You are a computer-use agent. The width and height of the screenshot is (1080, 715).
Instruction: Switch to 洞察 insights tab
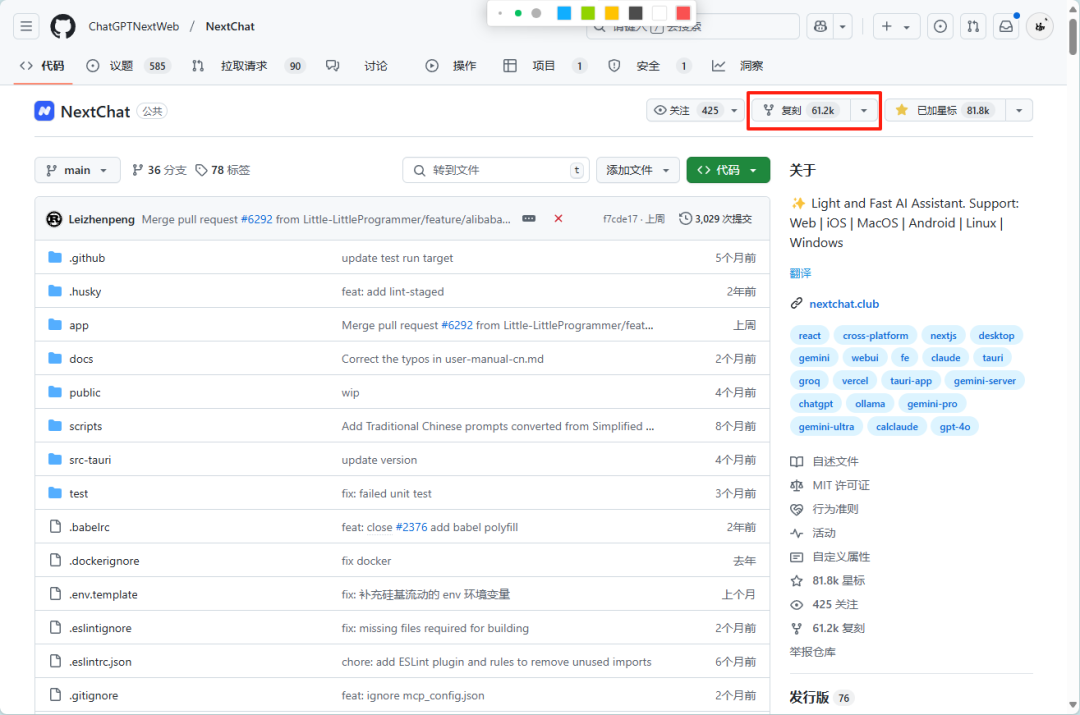[x=738, y=65]
